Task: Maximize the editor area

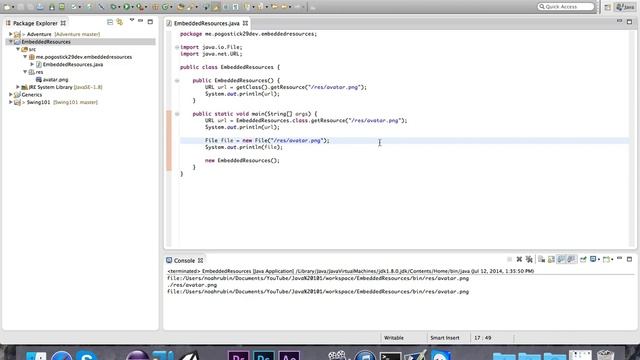Action: point(629,21)
